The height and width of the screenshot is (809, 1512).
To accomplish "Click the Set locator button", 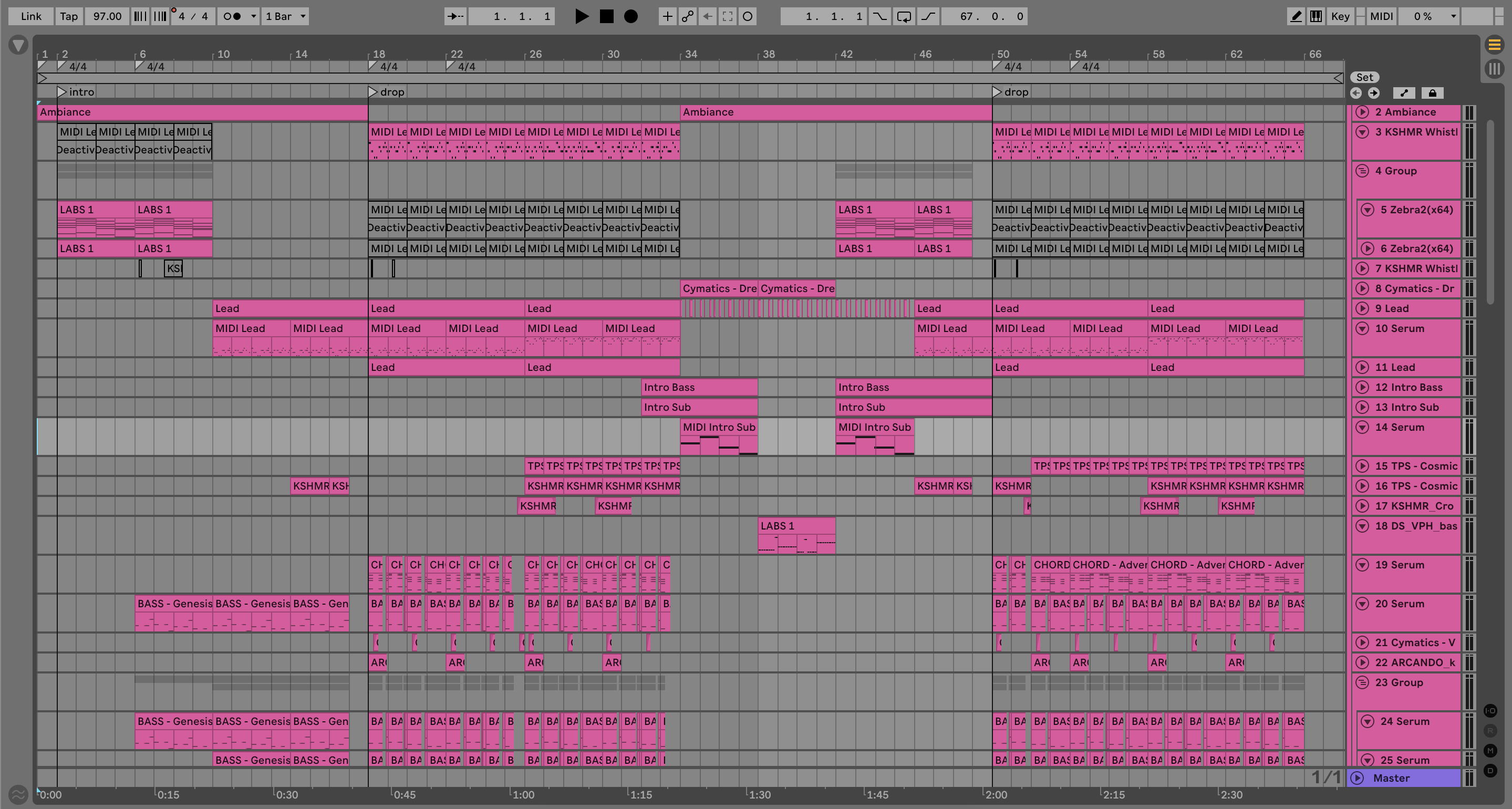I will 1364,78.
